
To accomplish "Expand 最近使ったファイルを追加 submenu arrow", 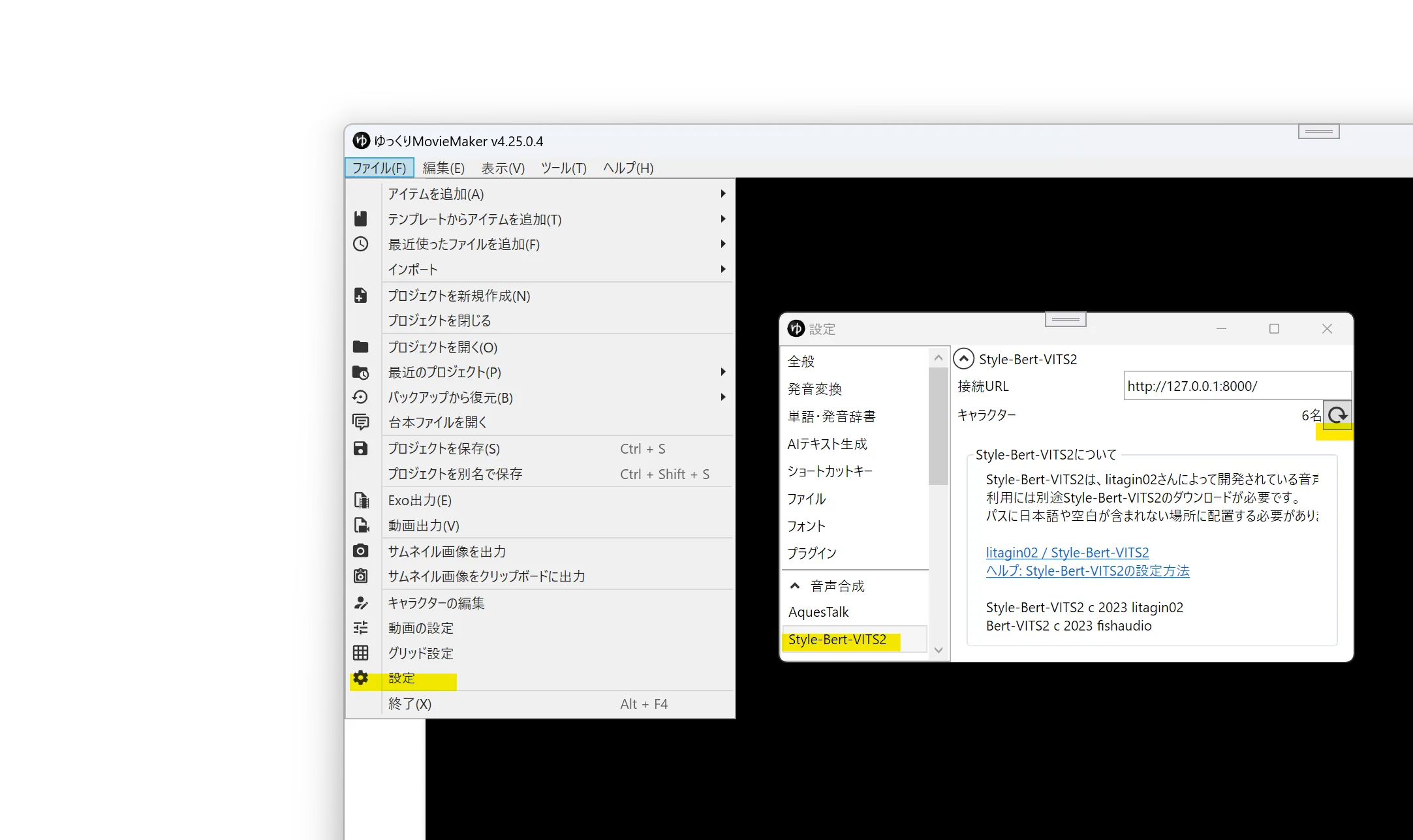I will click(x=722, y=244).
